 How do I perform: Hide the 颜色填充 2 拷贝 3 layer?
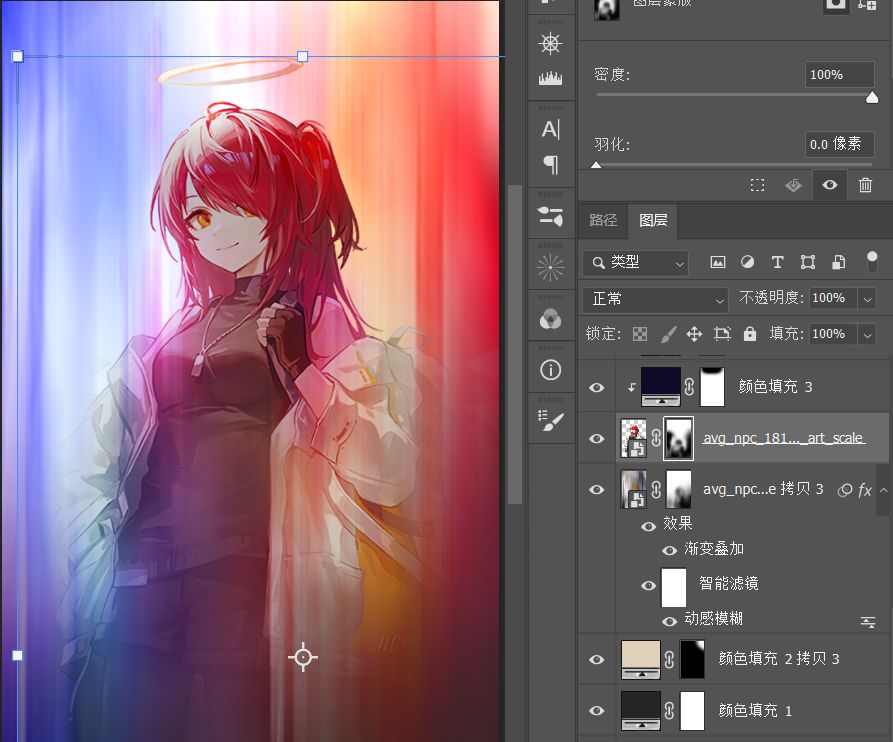tap(596, 659)
